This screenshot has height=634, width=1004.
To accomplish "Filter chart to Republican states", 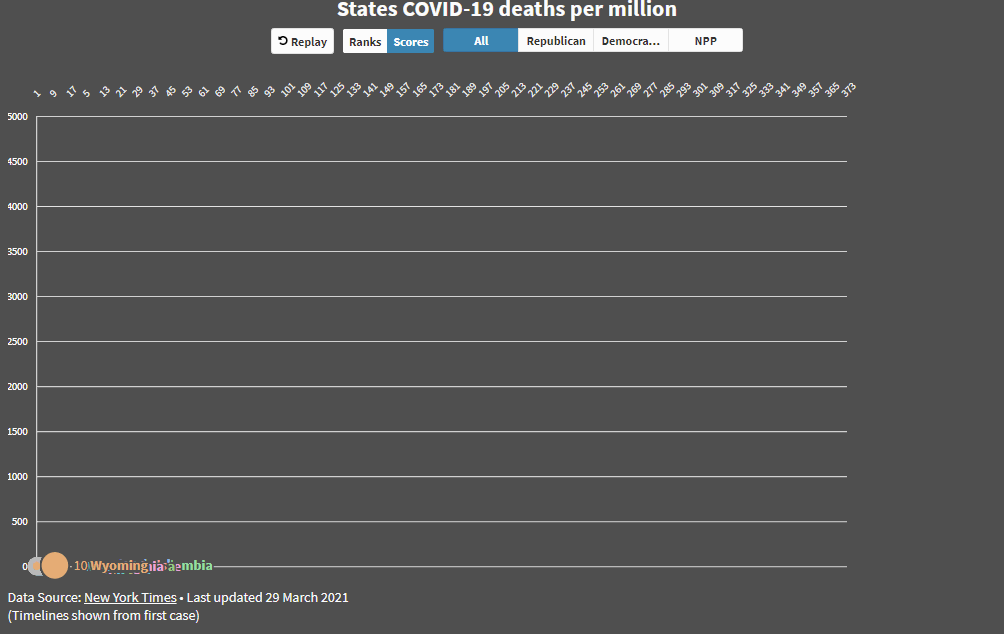I will (556, 40).
